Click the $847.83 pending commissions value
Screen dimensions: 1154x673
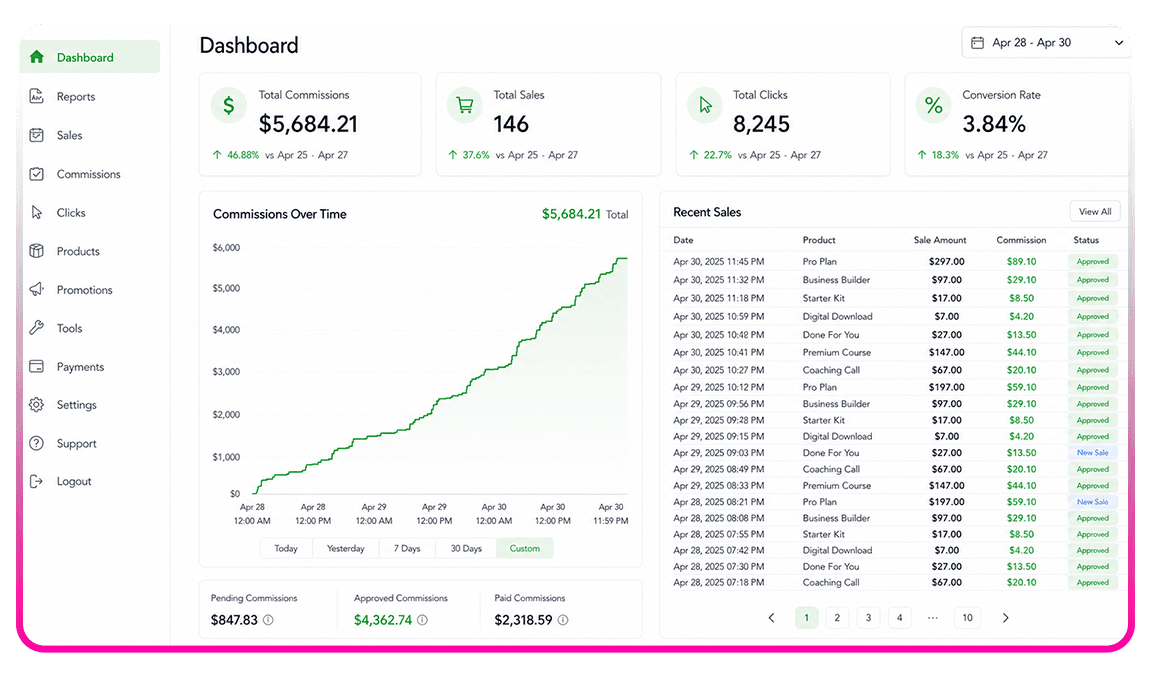click(234, 620)
